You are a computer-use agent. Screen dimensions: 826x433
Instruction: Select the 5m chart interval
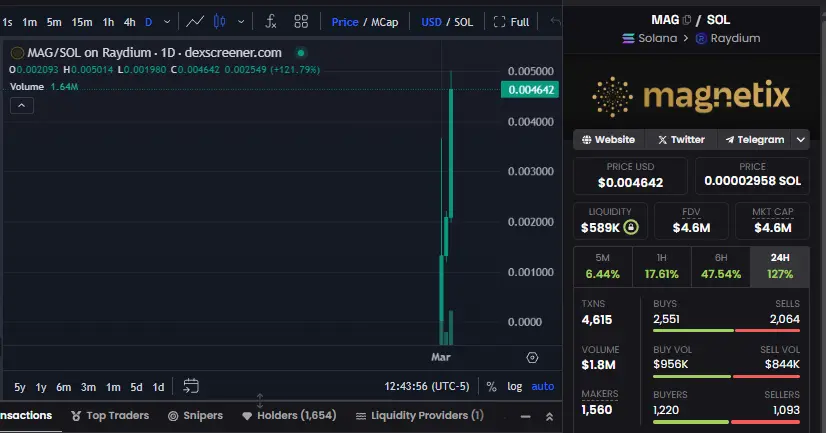point(54,22)
